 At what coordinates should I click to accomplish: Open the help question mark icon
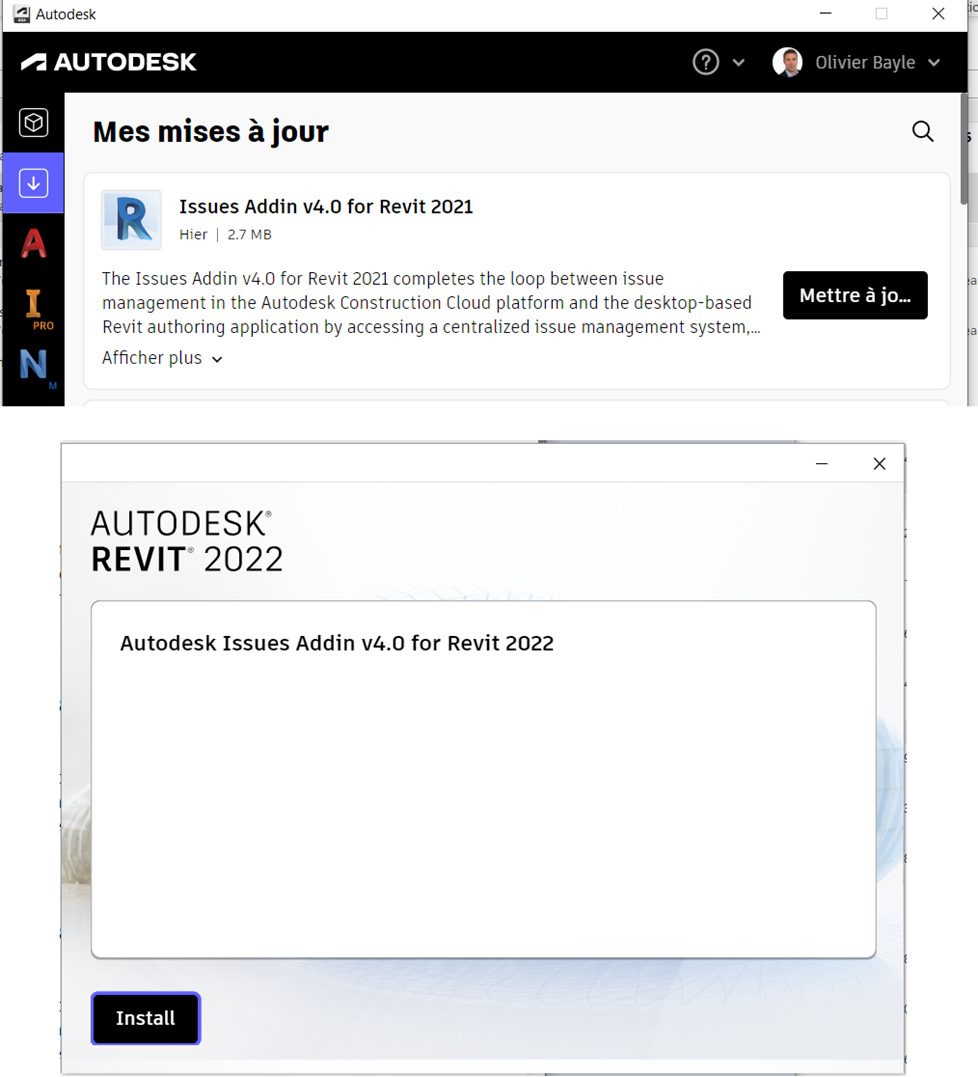pyautogui.click(x=705, y=62)
